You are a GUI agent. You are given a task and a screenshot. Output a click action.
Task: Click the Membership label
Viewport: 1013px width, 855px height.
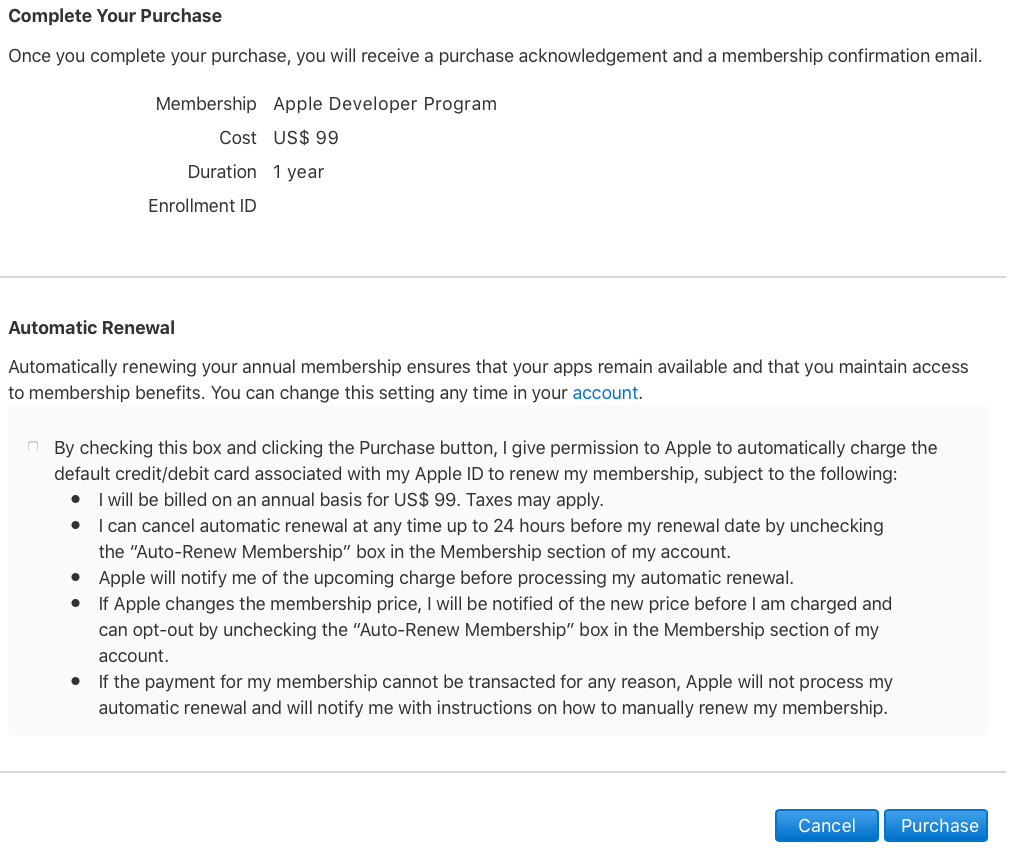[x=206, y=104]
